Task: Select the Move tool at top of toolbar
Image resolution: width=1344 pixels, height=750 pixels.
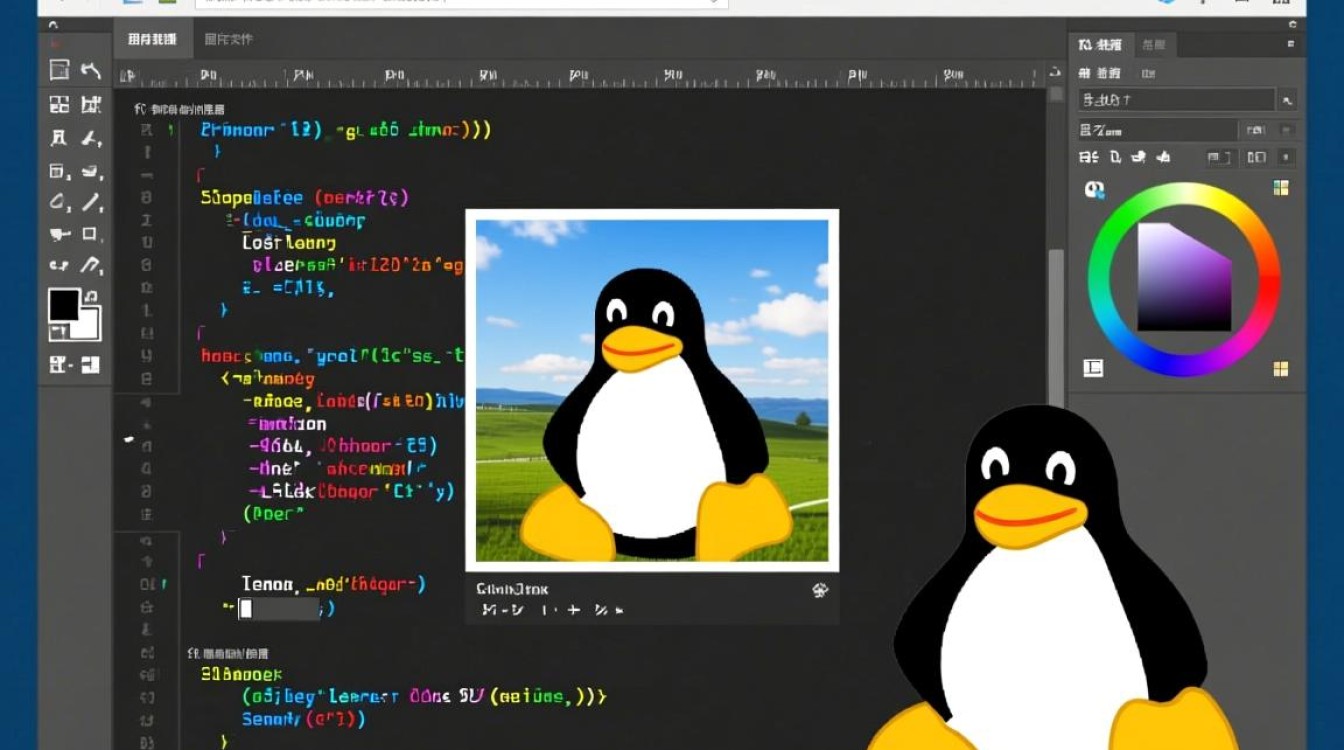Action: [59, 70]
